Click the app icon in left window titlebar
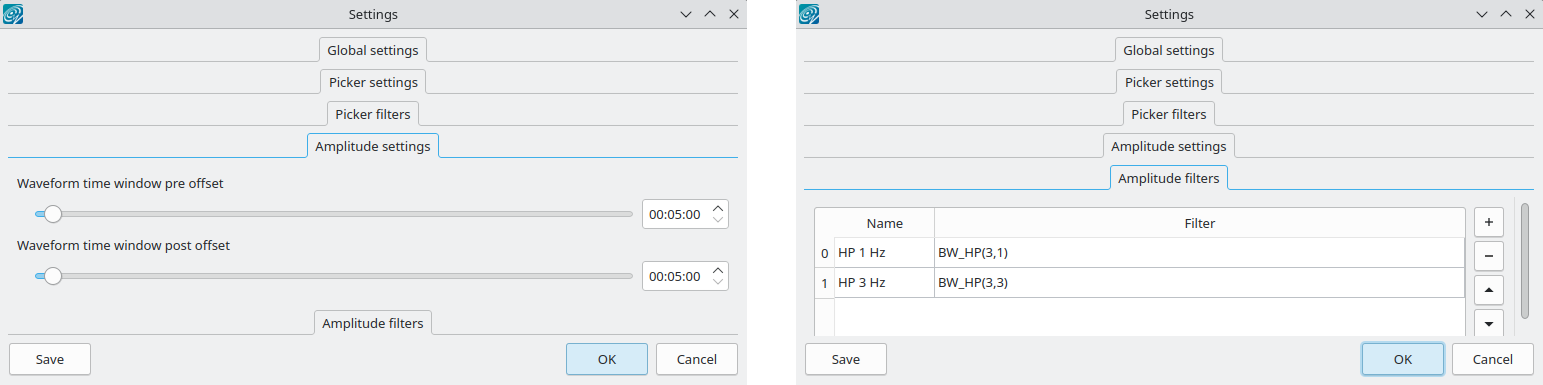Image resolution: width=1543 pixels, height=385 pixels. point(14,14)
